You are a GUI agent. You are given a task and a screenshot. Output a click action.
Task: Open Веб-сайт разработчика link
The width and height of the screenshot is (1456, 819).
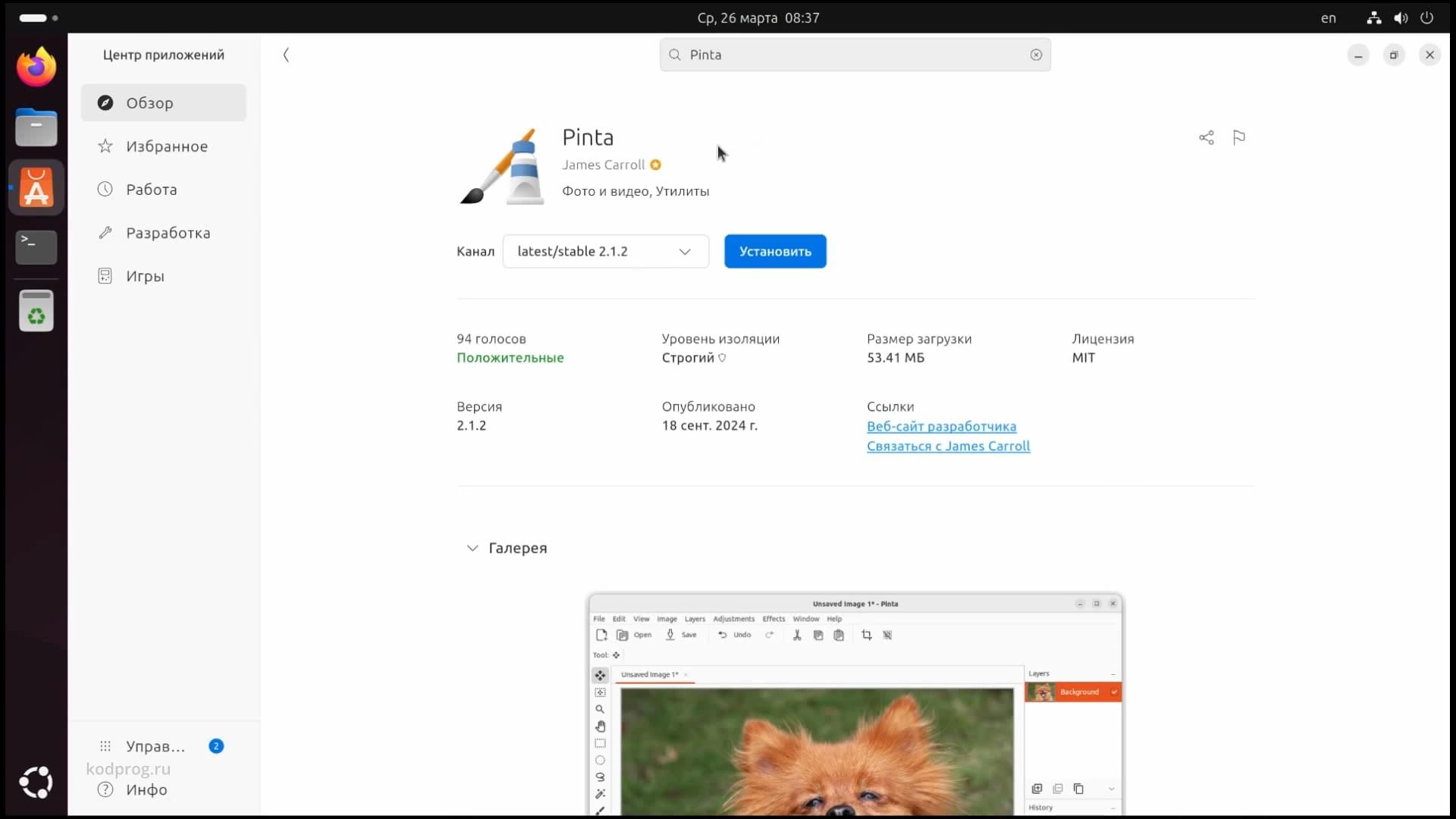point(941,426)
